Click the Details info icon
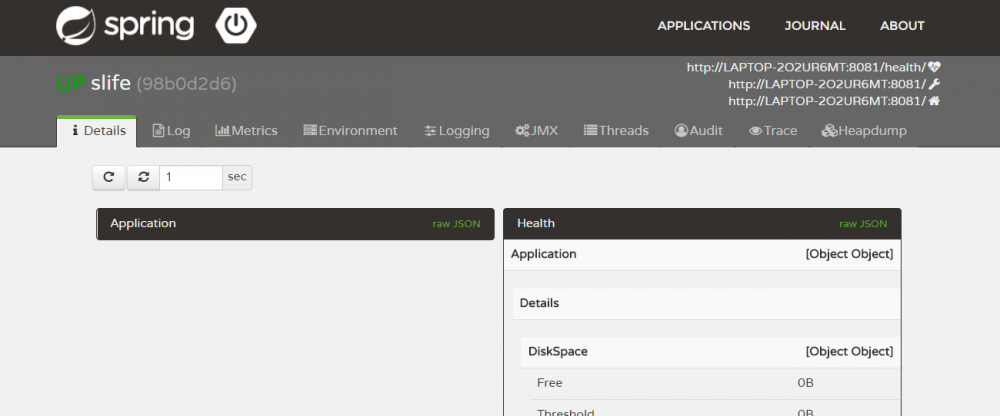This screenshot has height=416, width=1000. (x=75, y=131)
